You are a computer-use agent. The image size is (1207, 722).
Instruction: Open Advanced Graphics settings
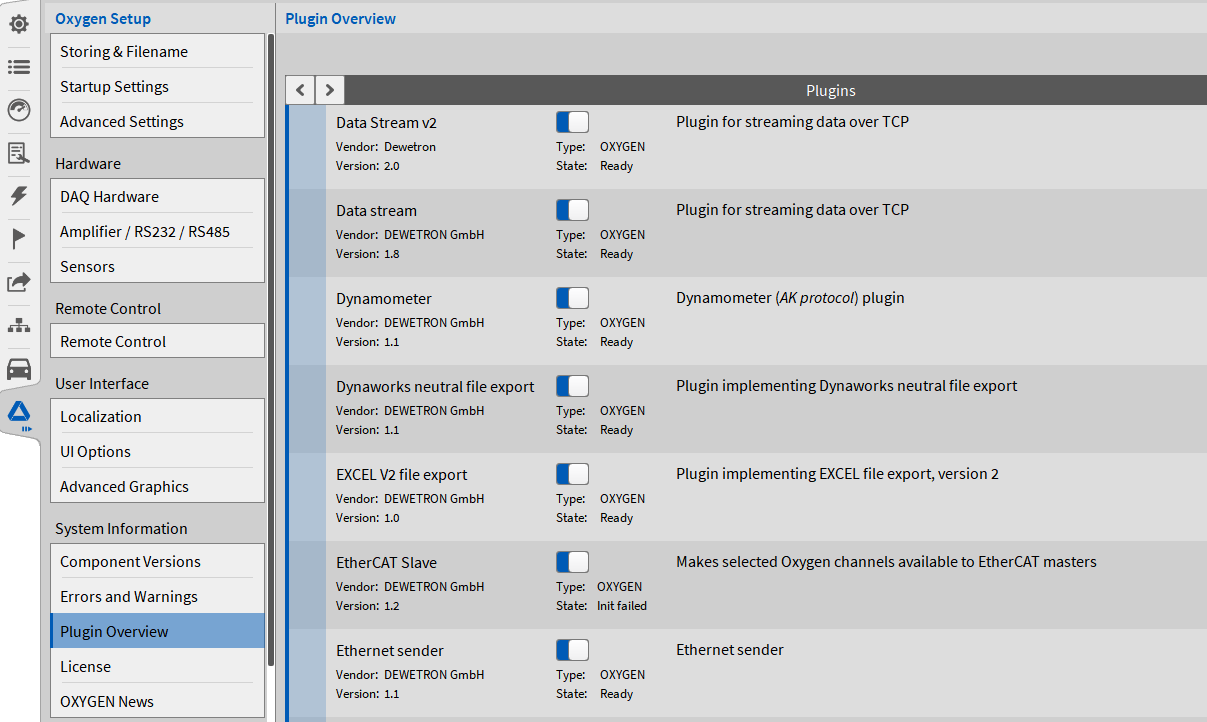pos(157,486)
